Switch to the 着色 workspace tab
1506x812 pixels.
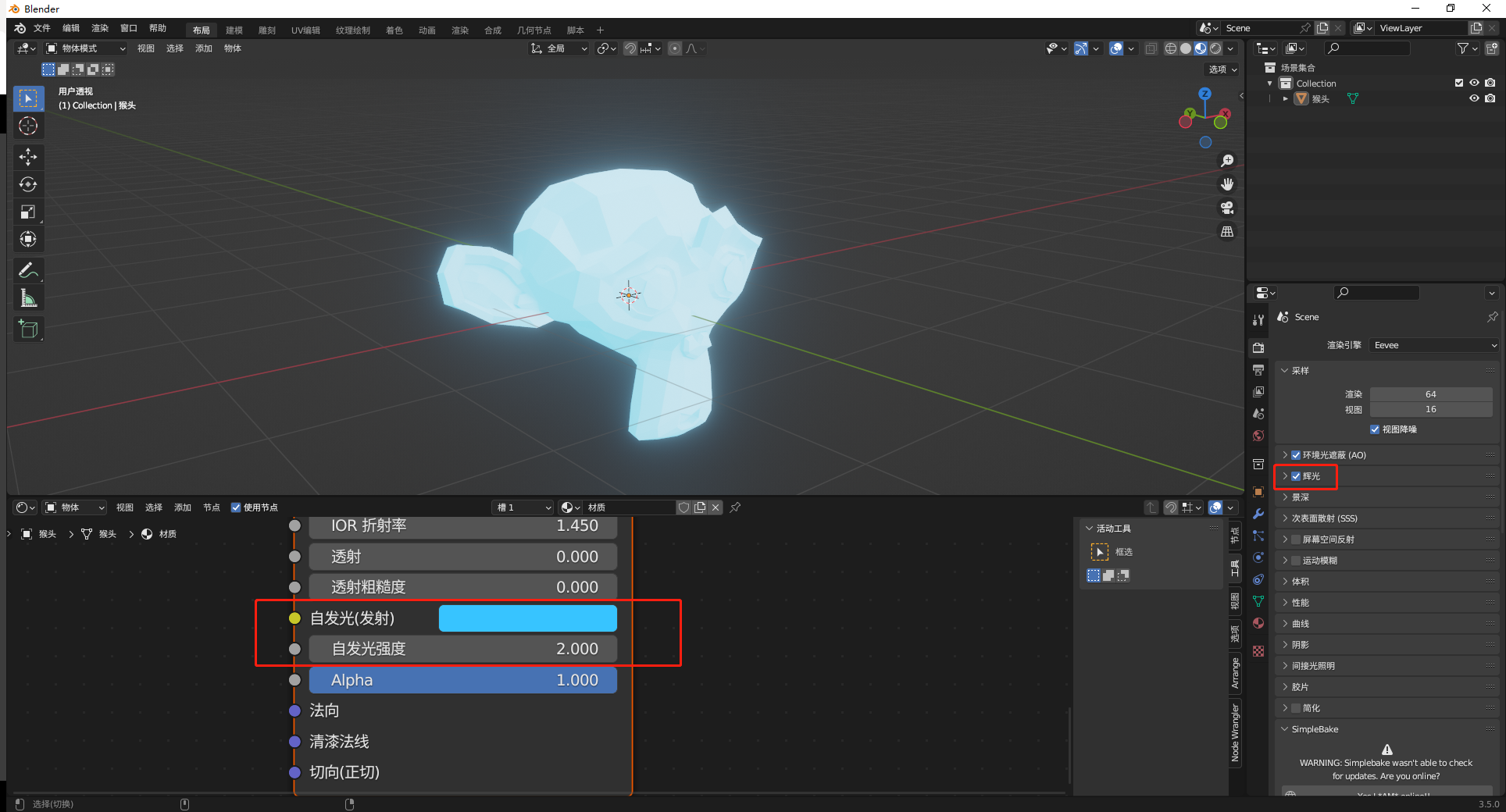tap(394, 30)
